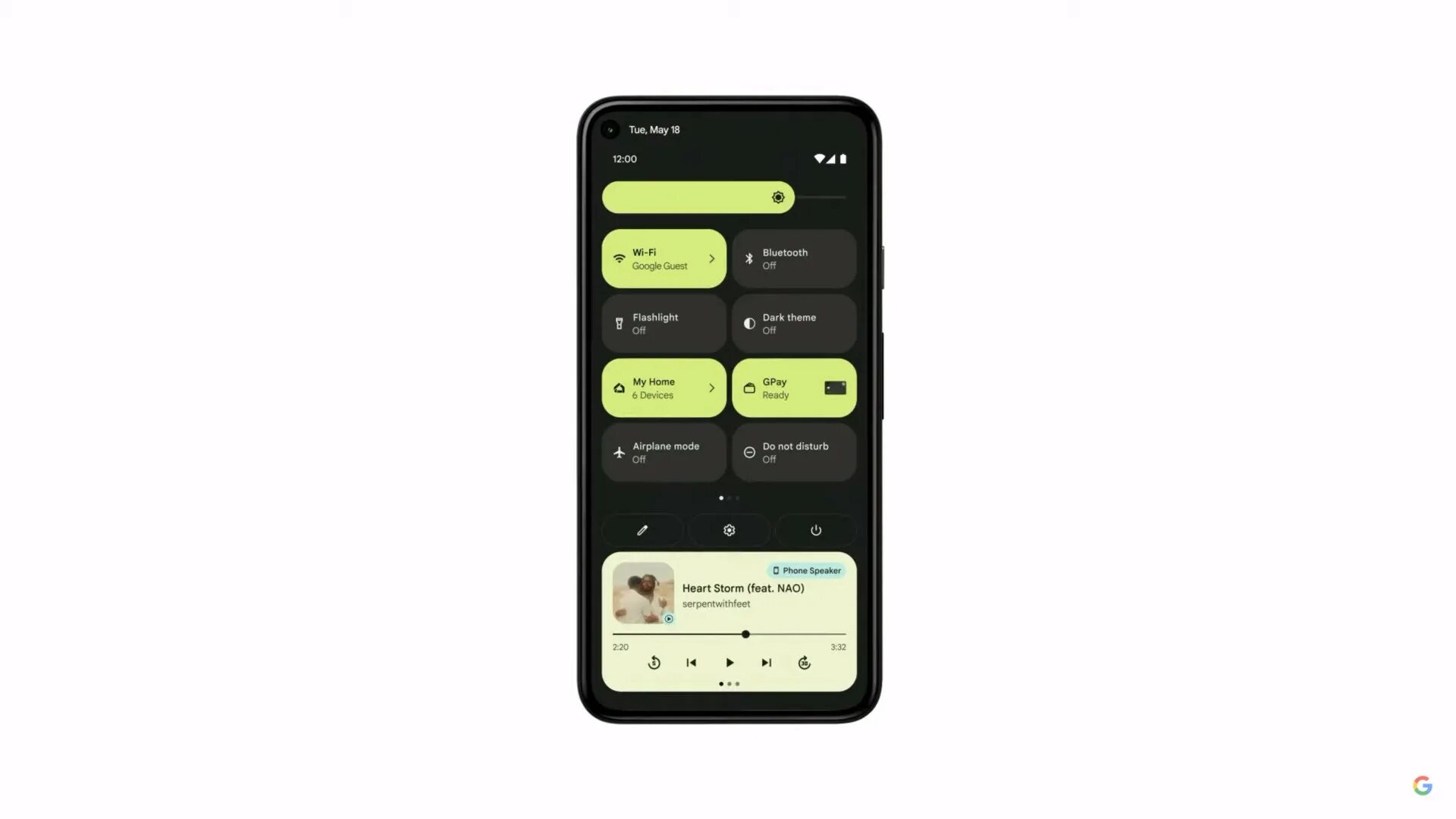Toggle Bluetooth on
Viewport: 1456px width, 819px height.
click(793, 258)
